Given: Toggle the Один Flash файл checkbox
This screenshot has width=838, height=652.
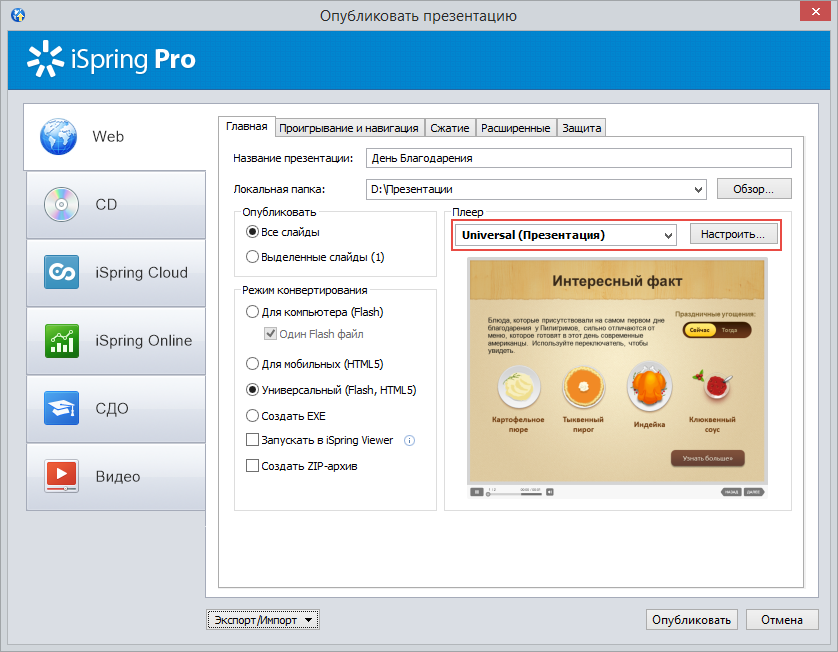Looking at the screenshot, I should click(270, 334).
